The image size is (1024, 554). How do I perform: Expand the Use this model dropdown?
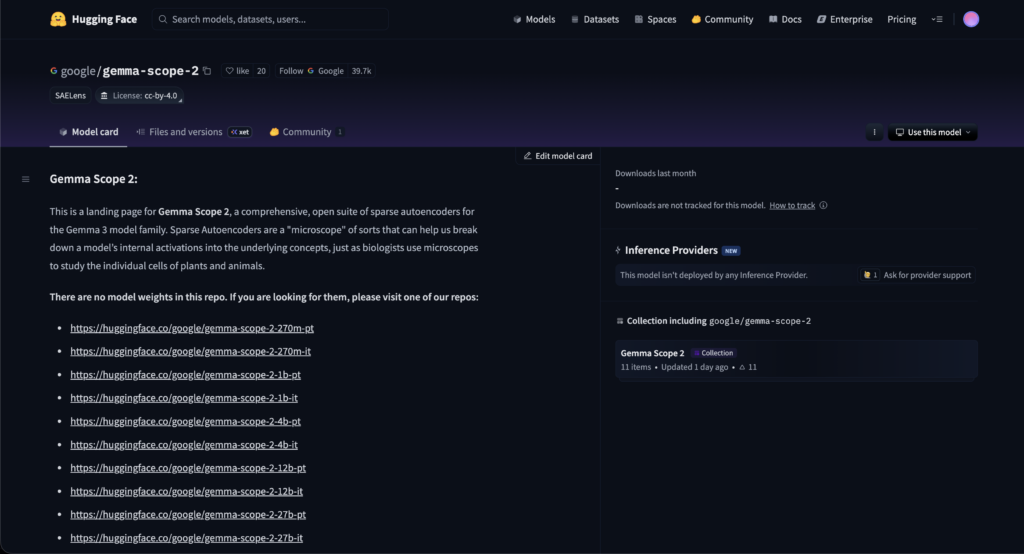click(x=932, y=132)
